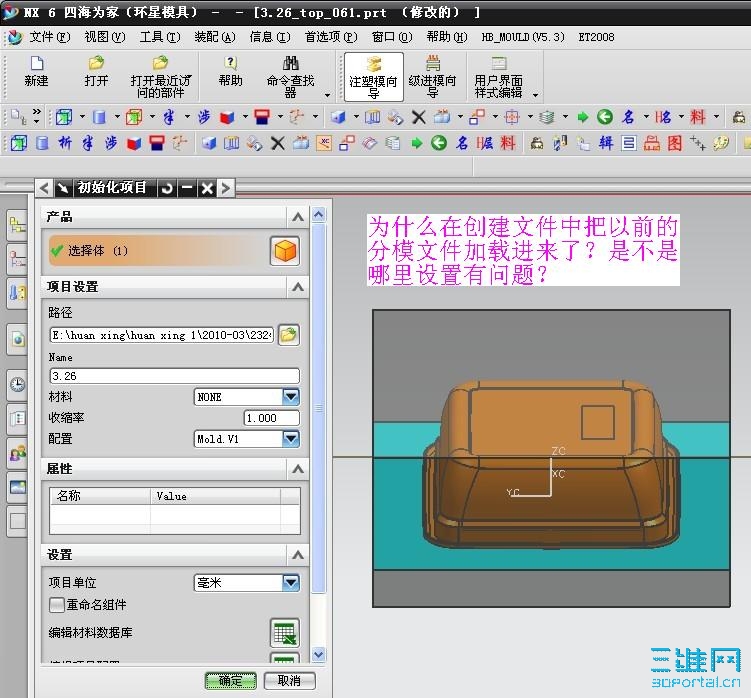Open 用户界面样式编辑 UI styler
The height and width of the screenshot is (698, 751).
[499, 77]
